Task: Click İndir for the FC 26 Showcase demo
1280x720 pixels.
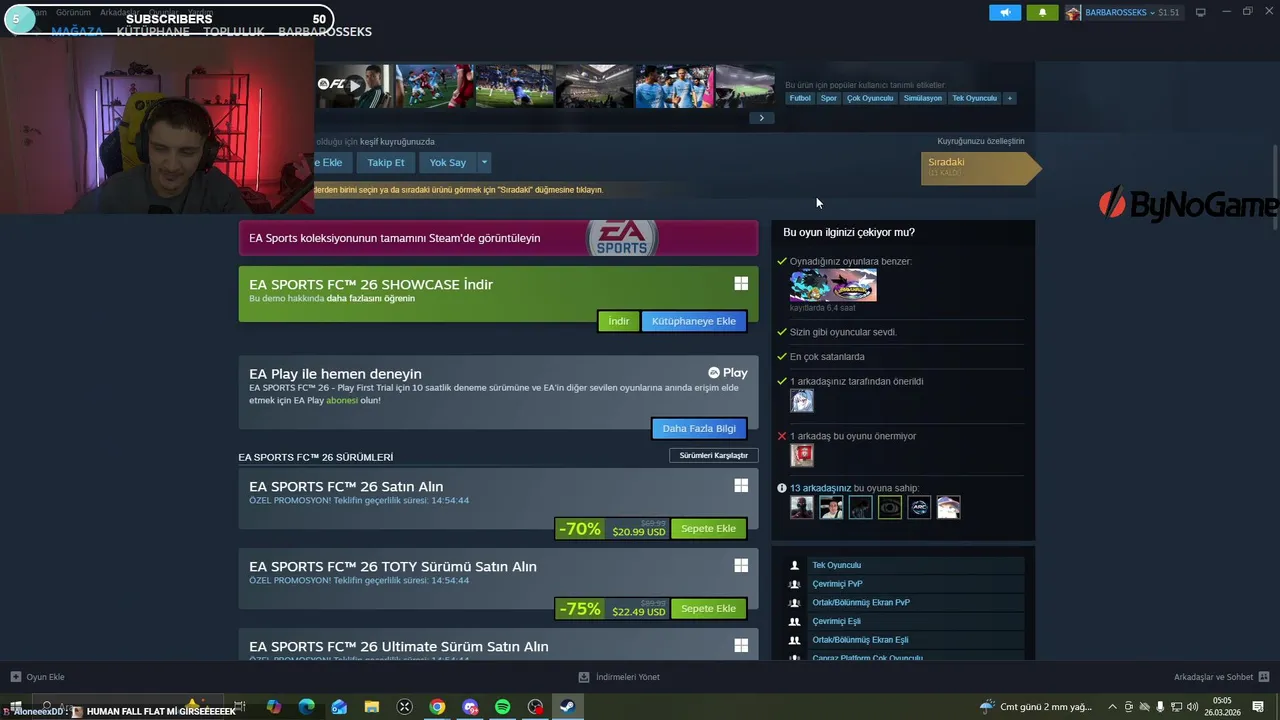Action: pos(618,321)
